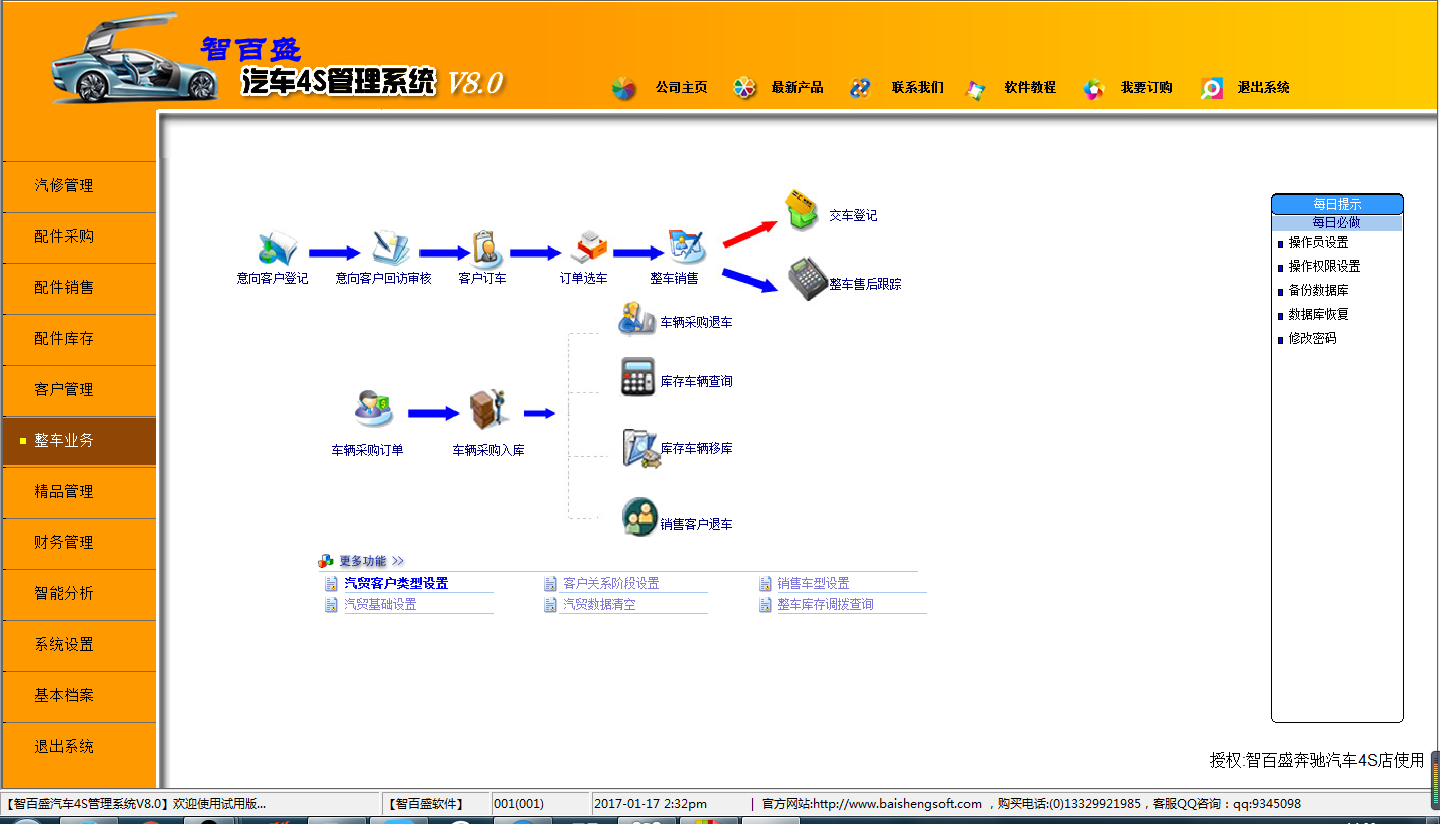The height and width of the screenshot is (826, 1440).
Task: Click the 每日提示 panel header
Action: pyautogui.click(x=1337, y=204)
